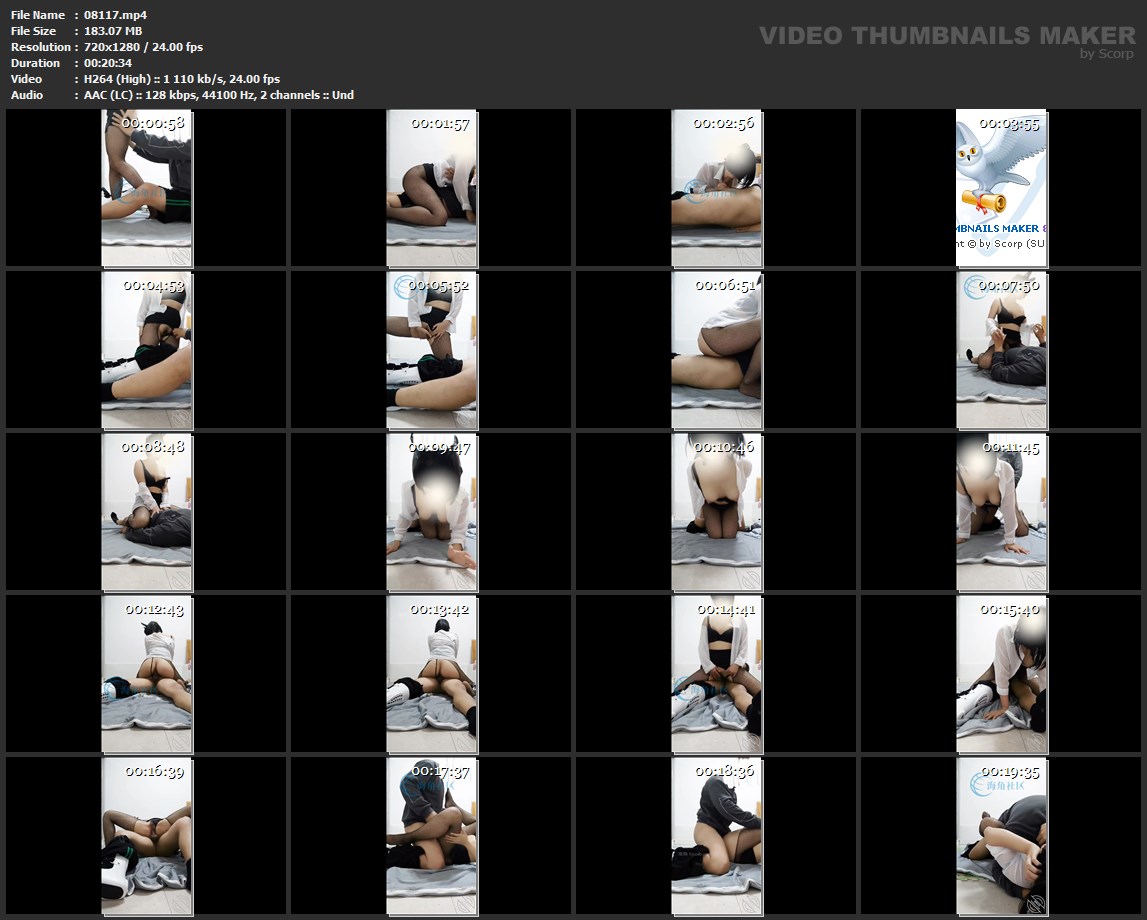Viewport: 1147px width, 920px height.
Task: Open the thumbnail marked 00:02:56
Action: (716, 188)
